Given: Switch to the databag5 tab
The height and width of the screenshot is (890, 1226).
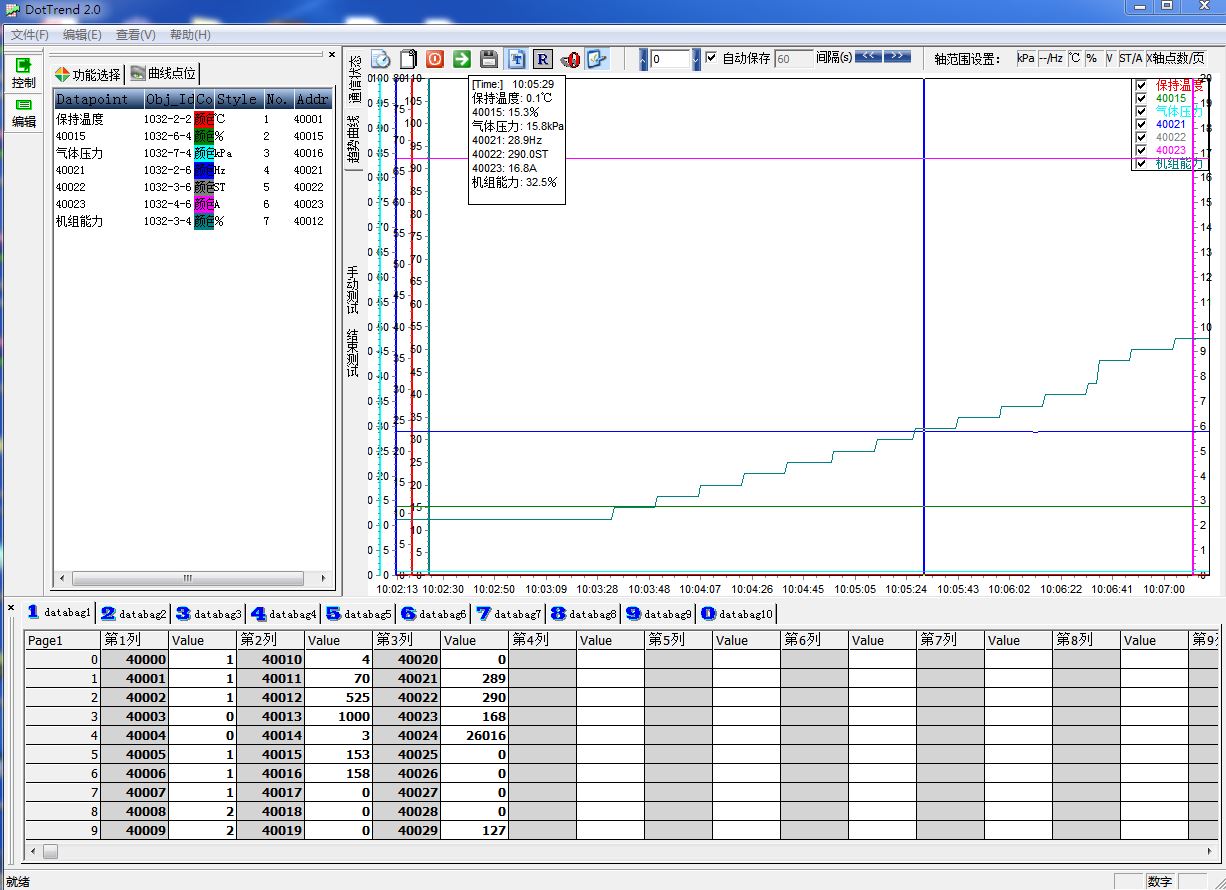Looking at the screenshot, I should [x=359, y=613].
